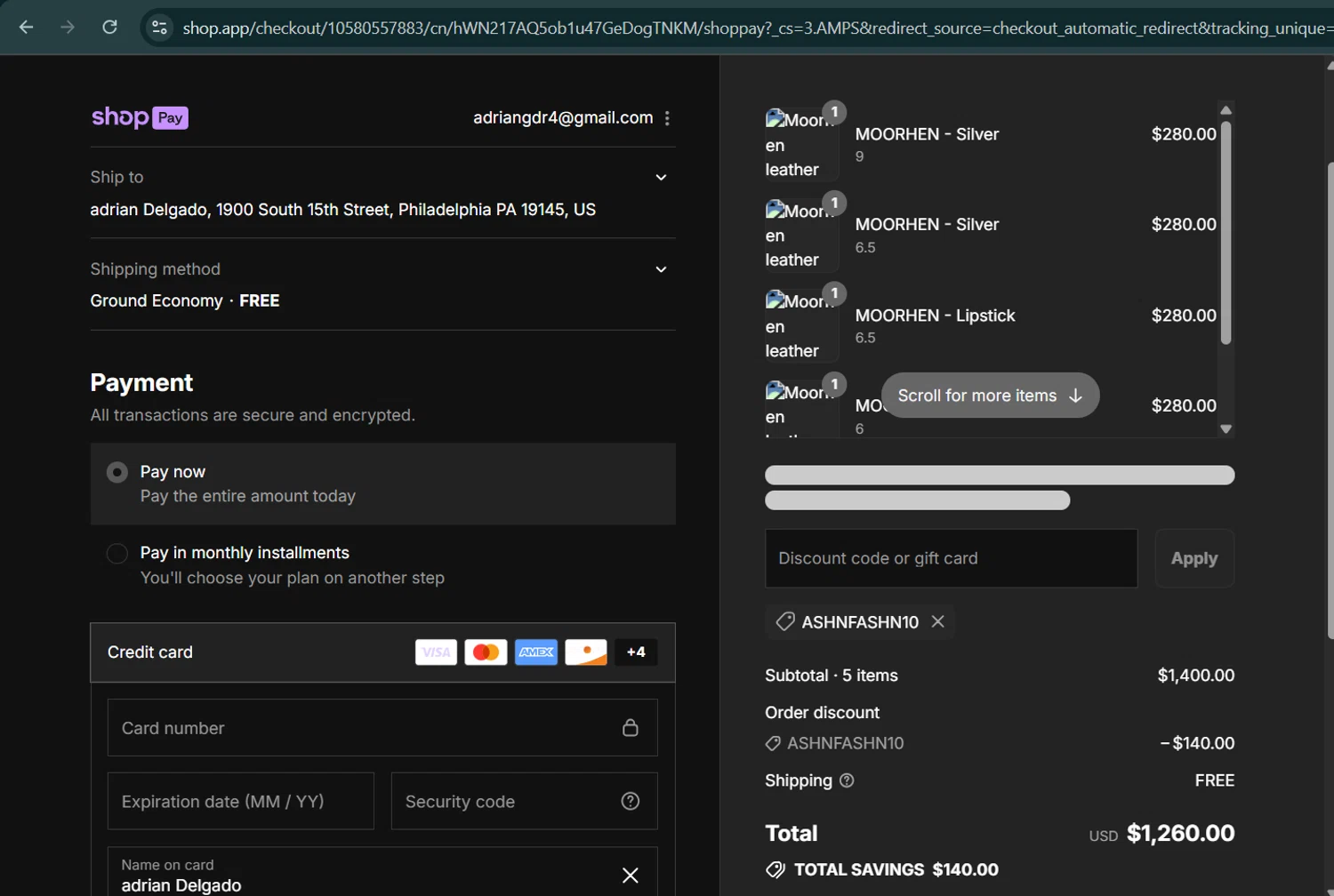The width and height of the screenshot is (1334, 896).
Task: Focus the Security code field
Action: [x=525, y=802]
